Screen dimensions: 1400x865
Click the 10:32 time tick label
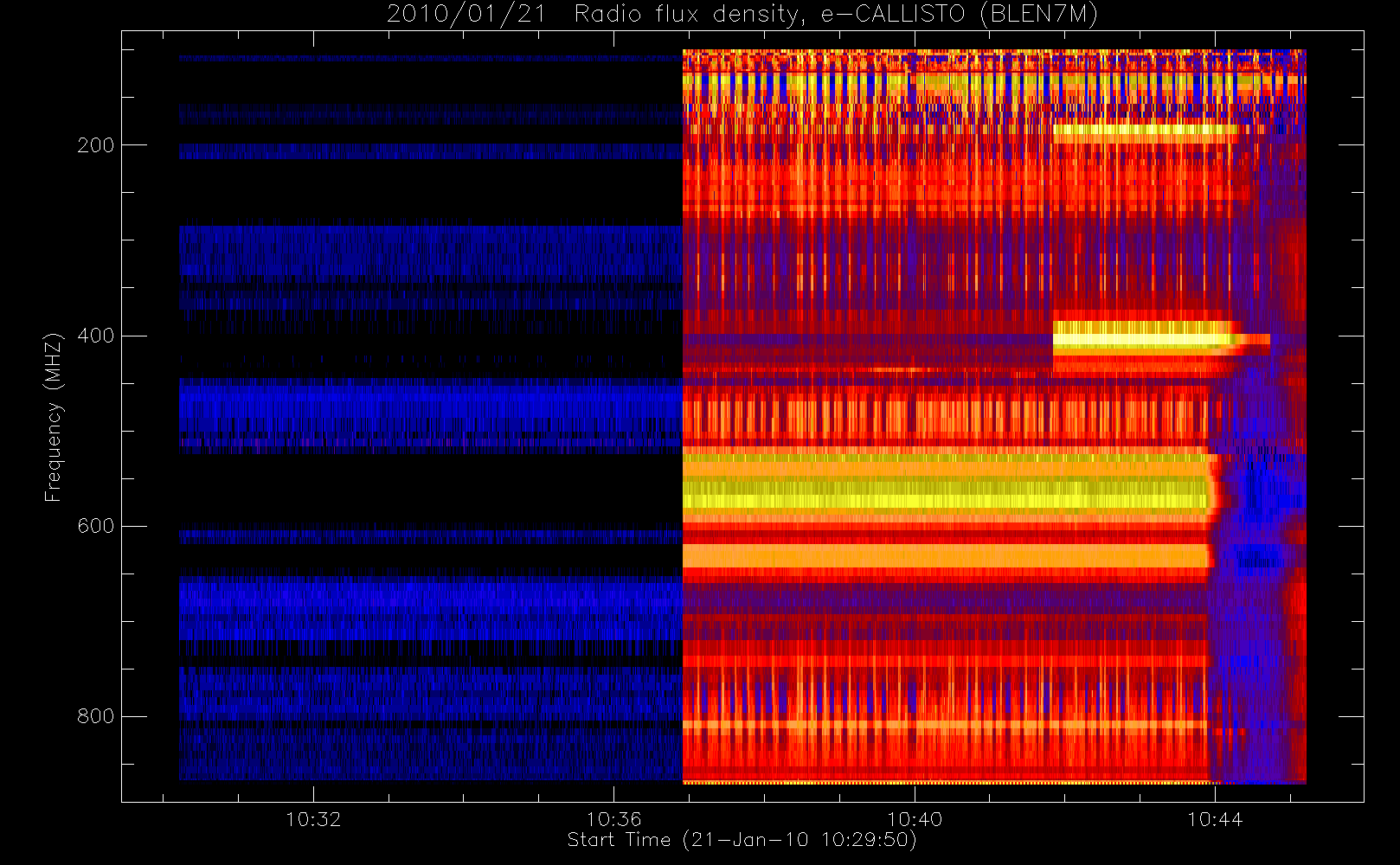(313, 819)
